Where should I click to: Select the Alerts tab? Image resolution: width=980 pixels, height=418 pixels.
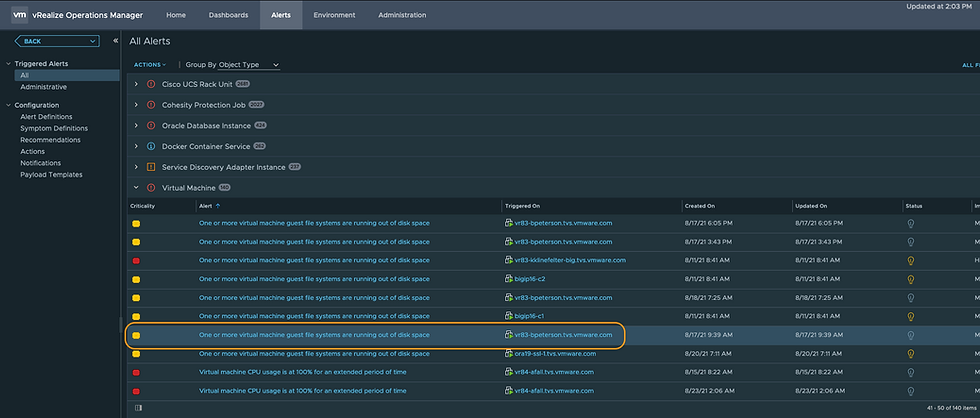281,15
